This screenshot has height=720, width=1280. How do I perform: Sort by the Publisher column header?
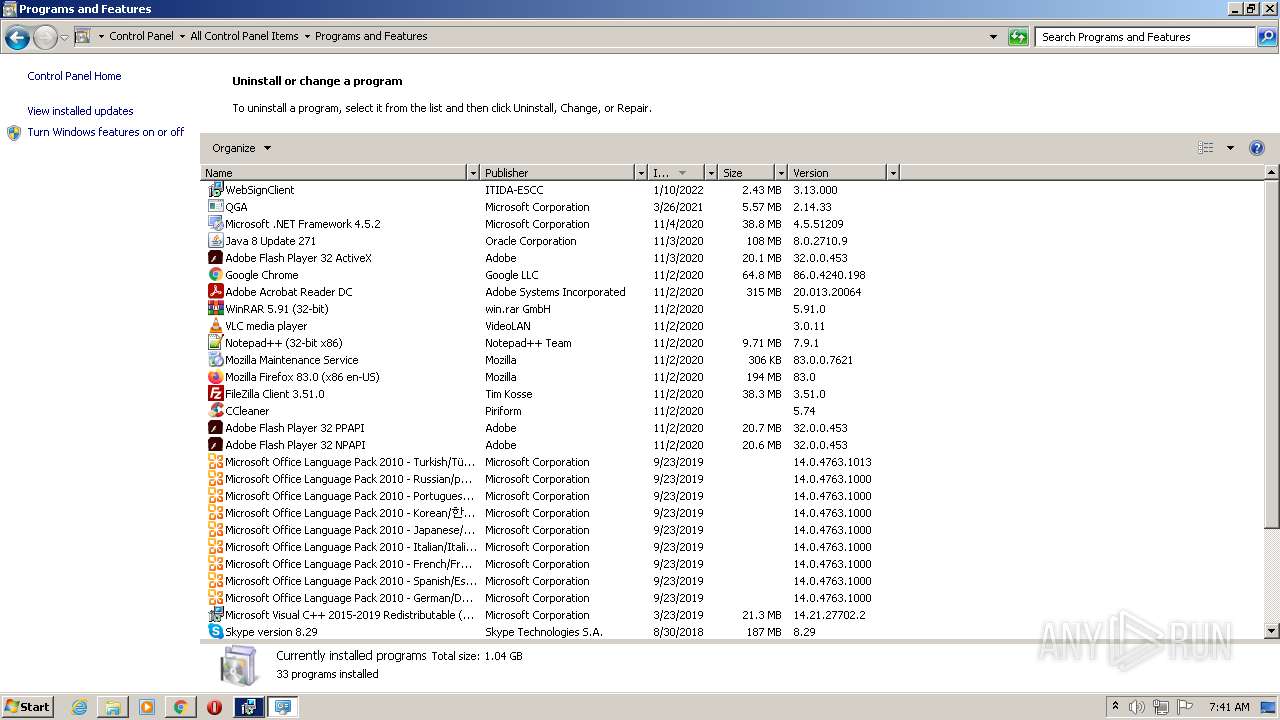coord(557,173)
